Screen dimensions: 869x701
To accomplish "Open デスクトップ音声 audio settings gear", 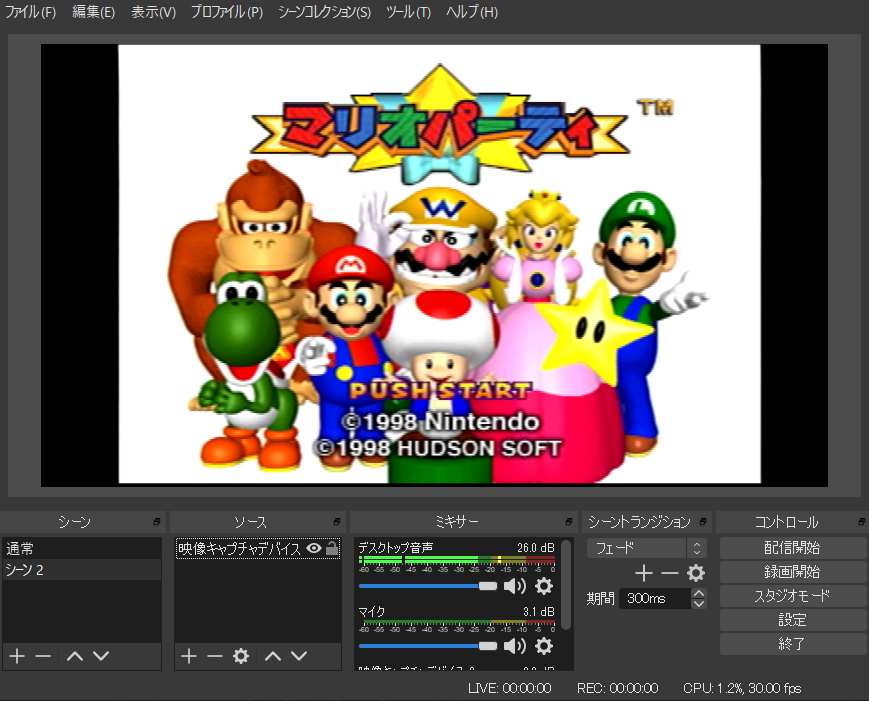I will 544,586.
